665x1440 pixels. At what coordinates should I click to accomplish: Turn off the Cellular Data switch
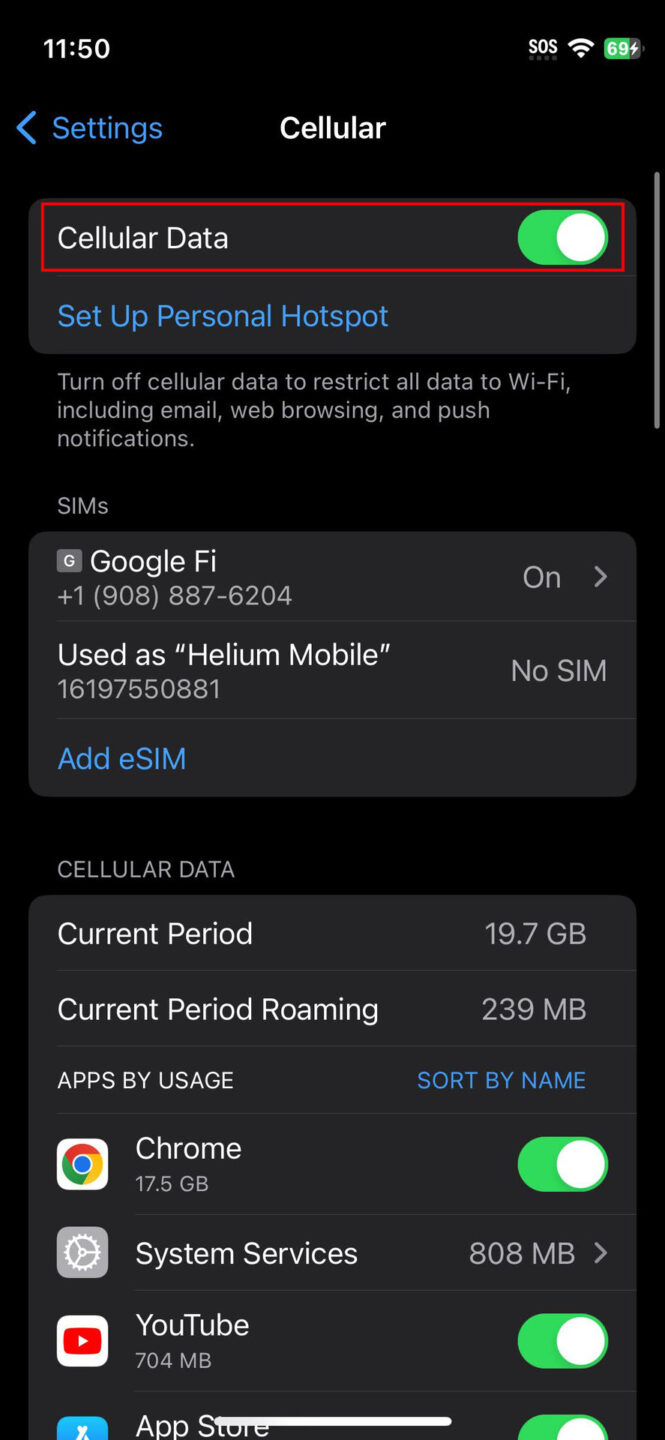(562, 238)
